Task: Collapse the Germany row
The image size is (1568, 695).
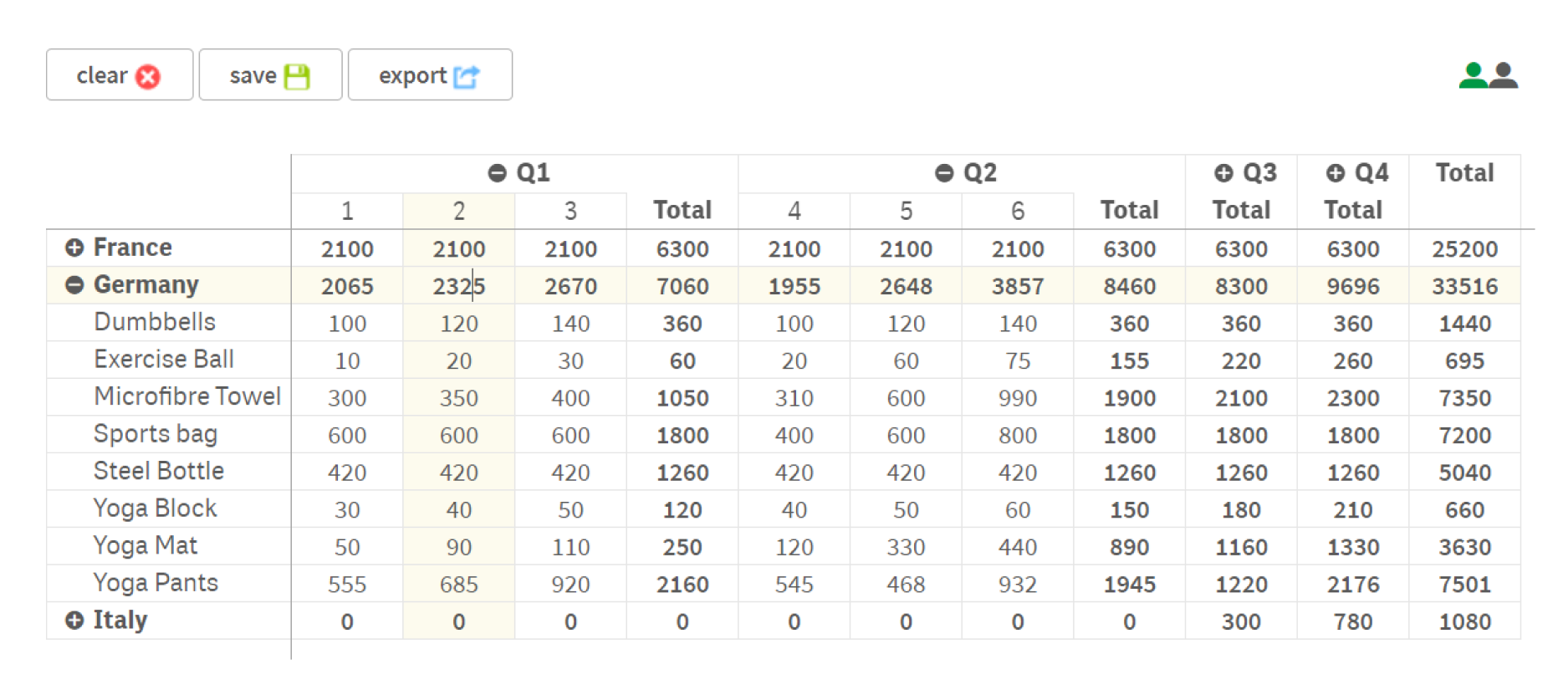Action: point(74,285)
